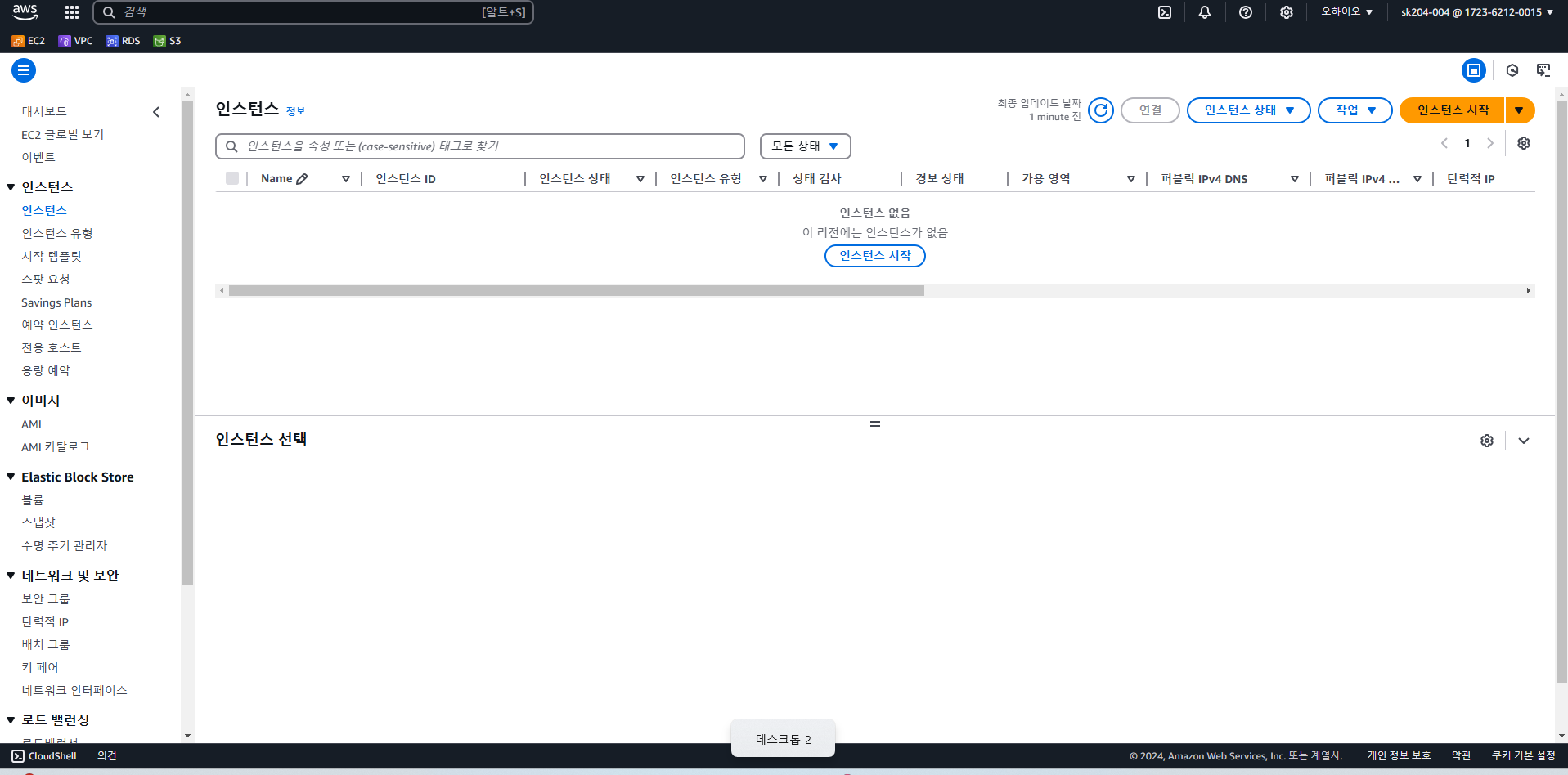Click the horizontal table scrollbar thumb
This screenshot has width=1568, height=775.
(x=577, y=290)
